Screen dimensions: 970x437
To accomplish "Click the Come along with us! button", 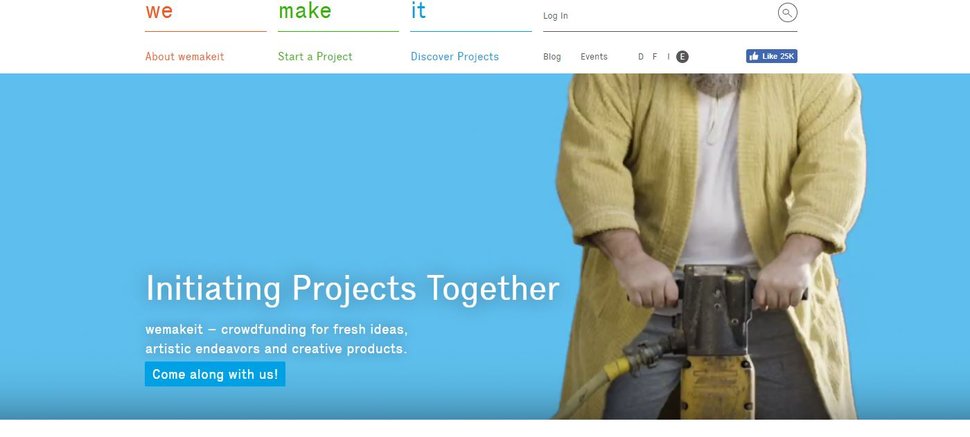I will (215, 374).
